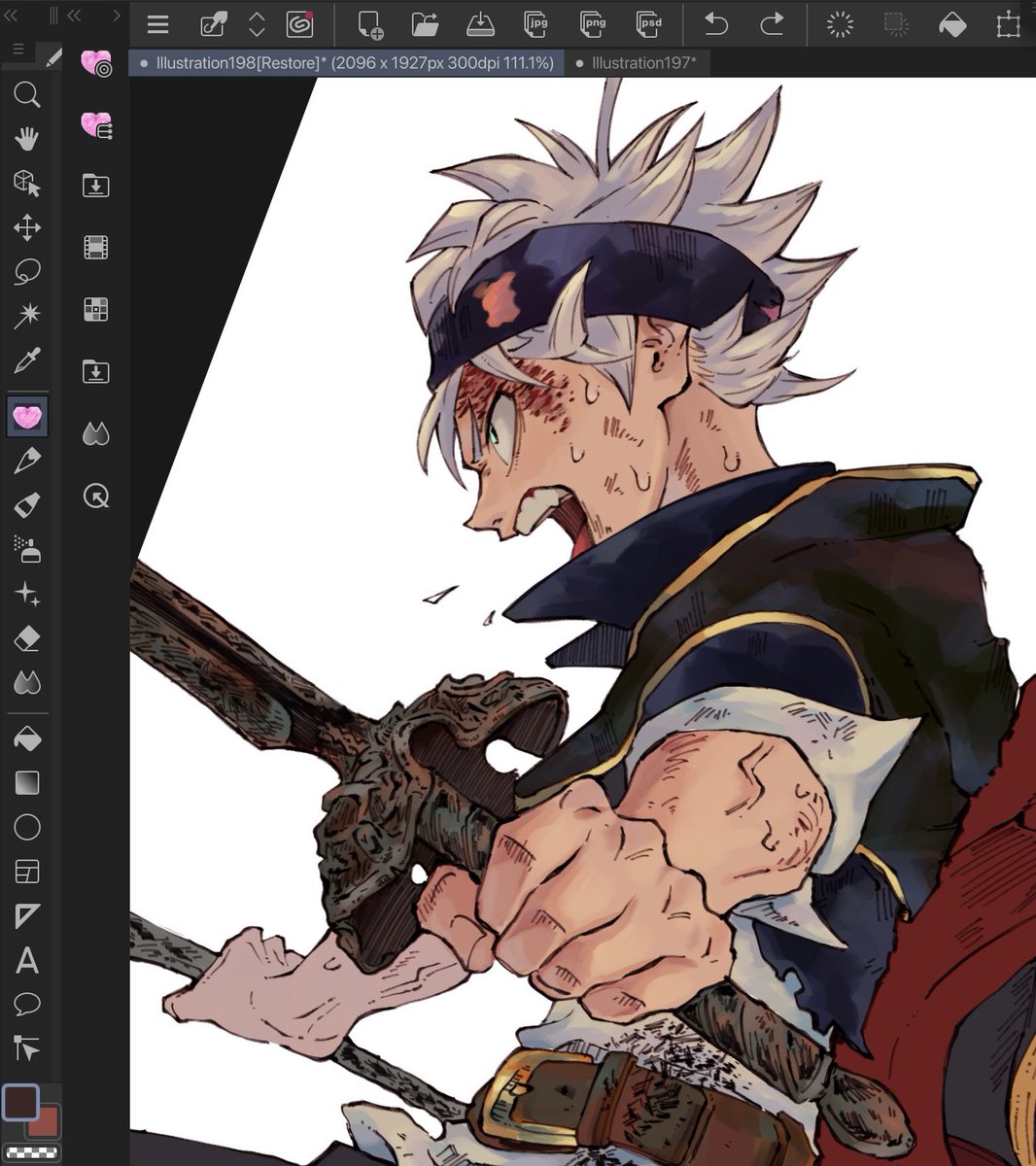Select the Decoration sparkle tool
This screenshot has width=1036, height=1166.
[27, 594]
